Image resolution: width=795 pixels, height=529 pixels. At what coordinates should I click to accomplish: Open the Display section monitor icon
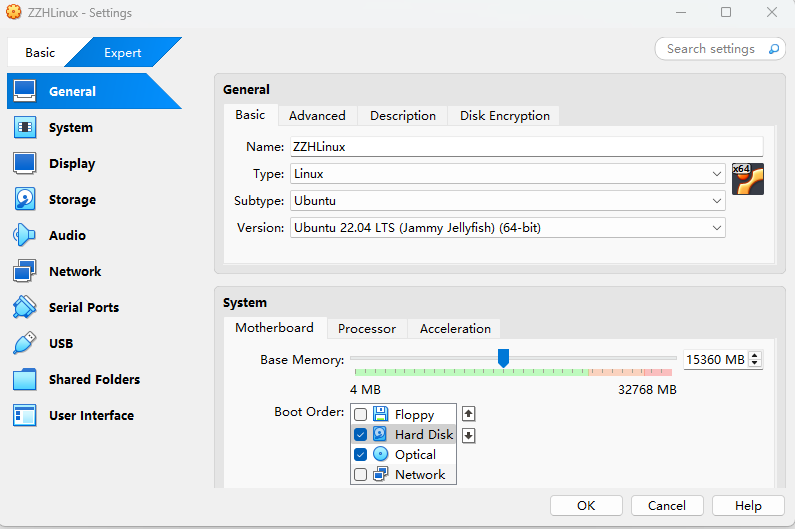pyautogui.click(x=24, y=163)
